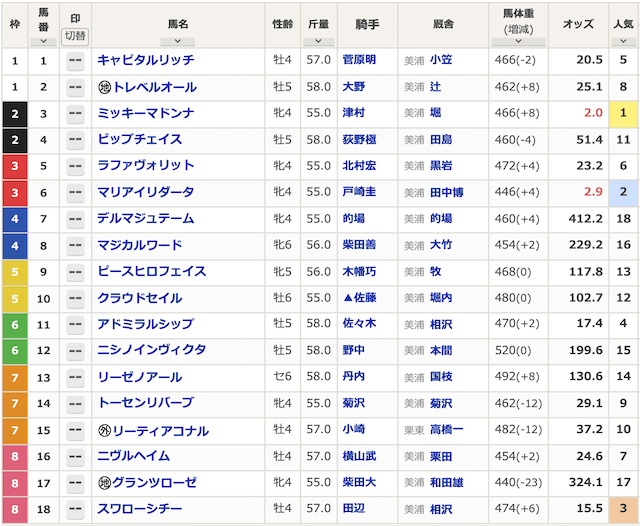Toggle the mark selector for スワローシチー
640x526 pixels.
pos(75,510)
